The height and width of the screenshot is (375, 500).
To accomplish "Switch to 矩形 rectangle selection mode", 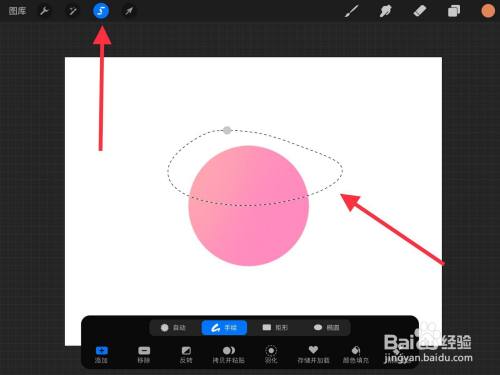I will click(x=275, y=328).
